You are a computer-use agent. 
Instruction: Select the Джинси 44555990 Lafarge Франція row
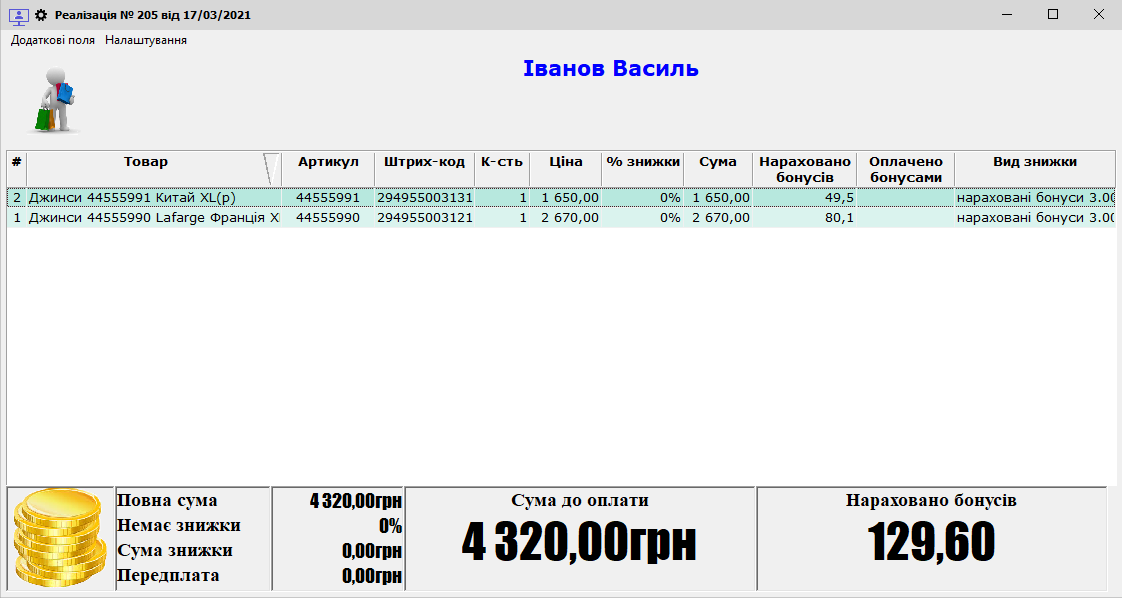click(x=150, y=218)
